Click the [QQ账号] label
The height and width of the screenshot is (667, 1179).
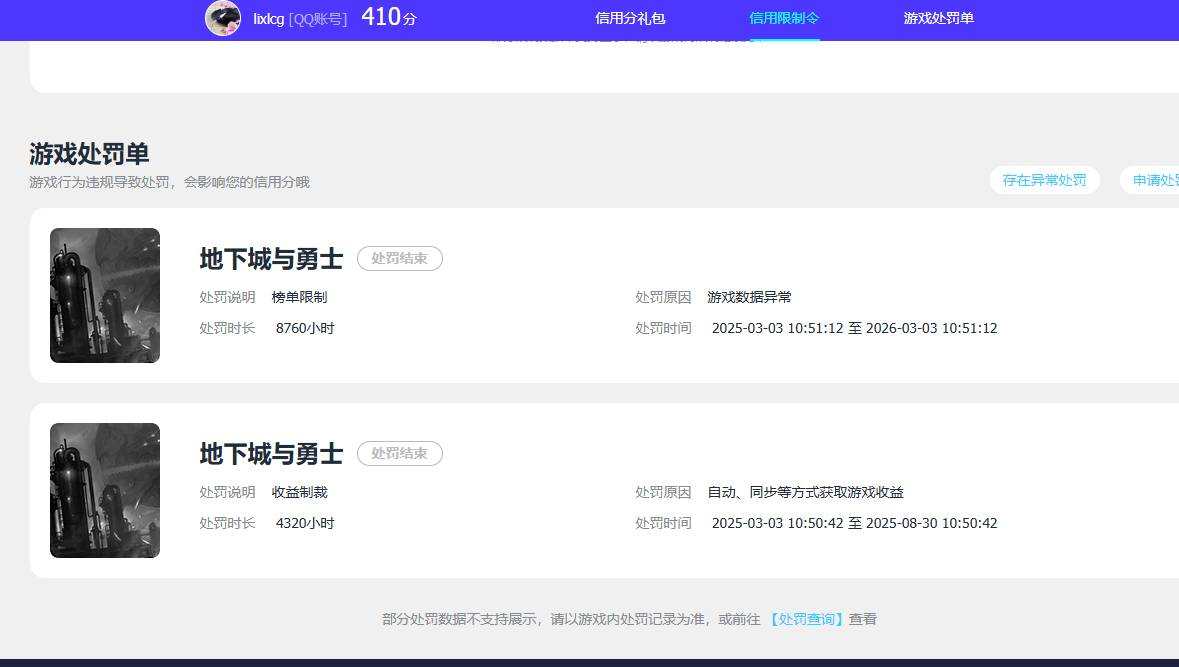pyautogui.click(x=318, y=19)
